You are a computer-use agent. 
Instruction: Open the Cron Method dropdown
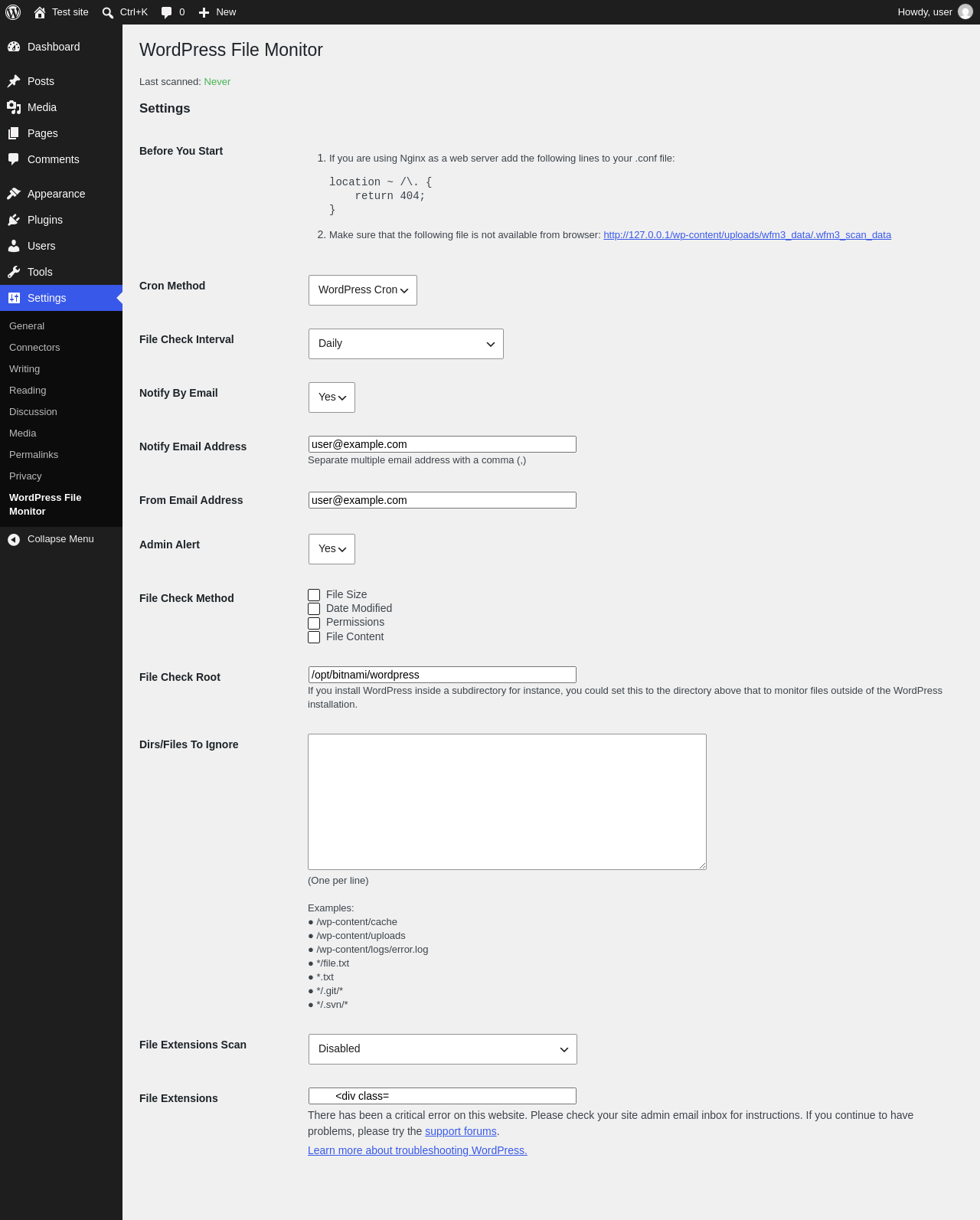click(x=363, y=290)
